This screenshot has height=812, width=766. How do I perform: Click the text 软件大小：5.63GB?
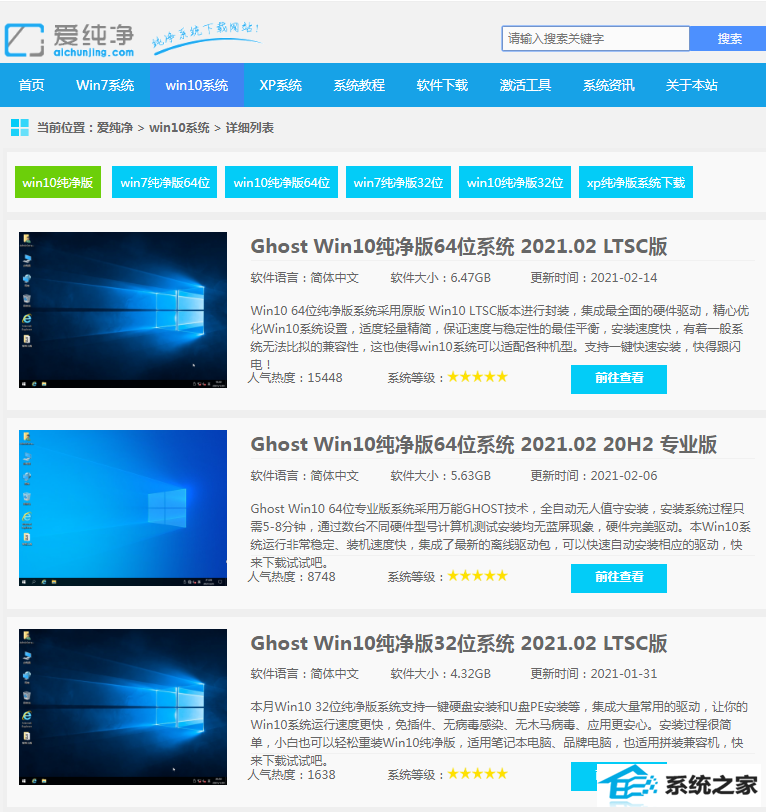point(441,475)
